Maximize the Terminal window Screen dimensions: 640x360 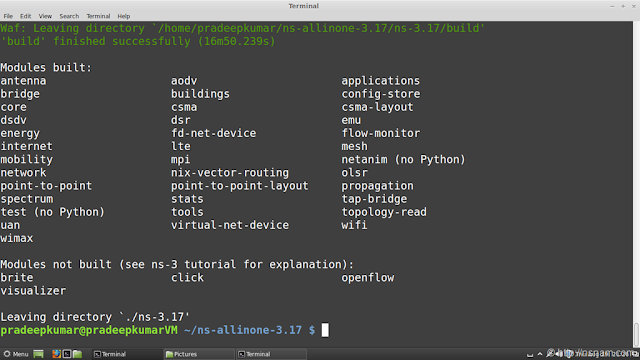[x=623, y=6]
